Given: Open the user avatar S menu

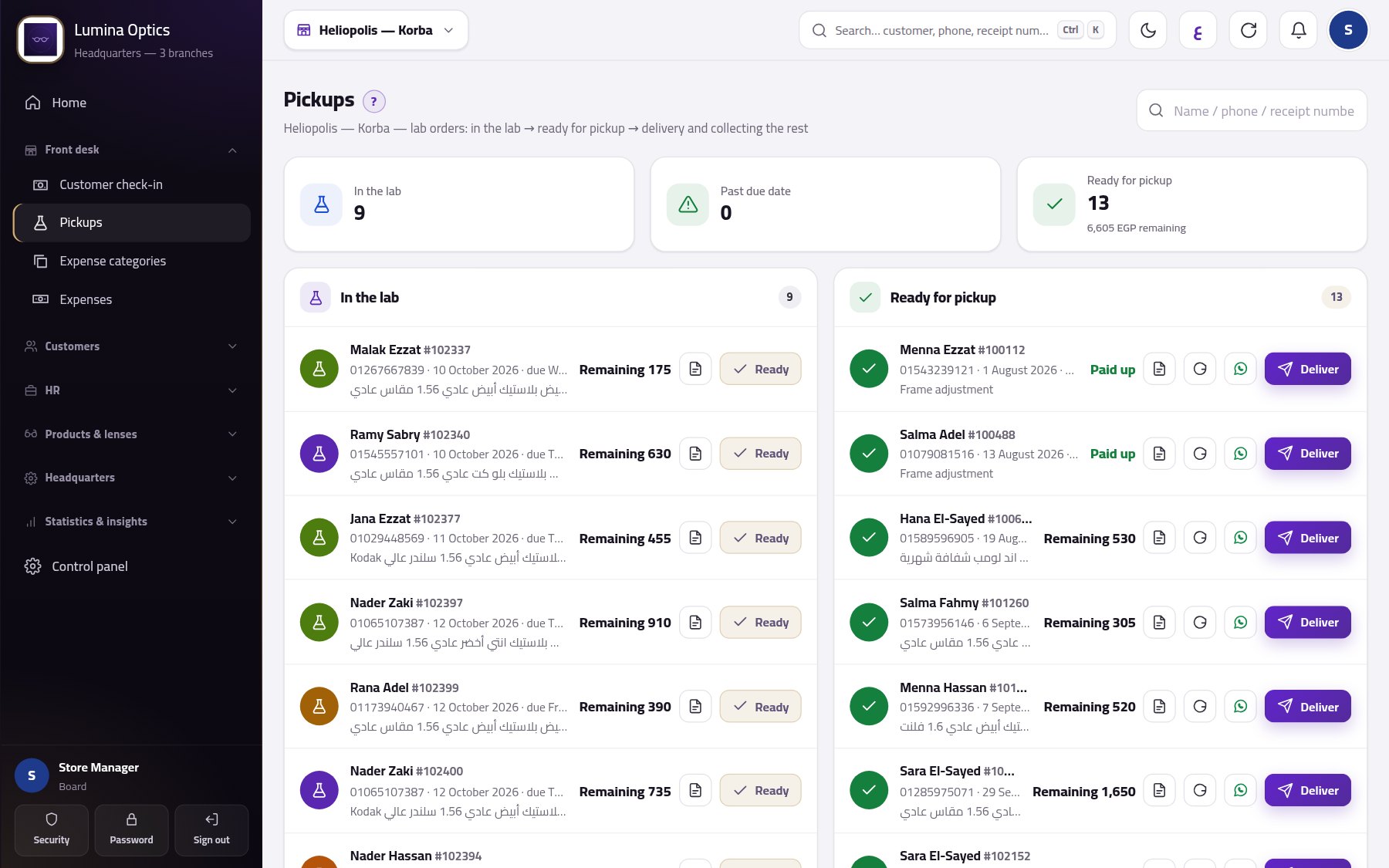Looking at the screenshot, I should point(1348,31).
